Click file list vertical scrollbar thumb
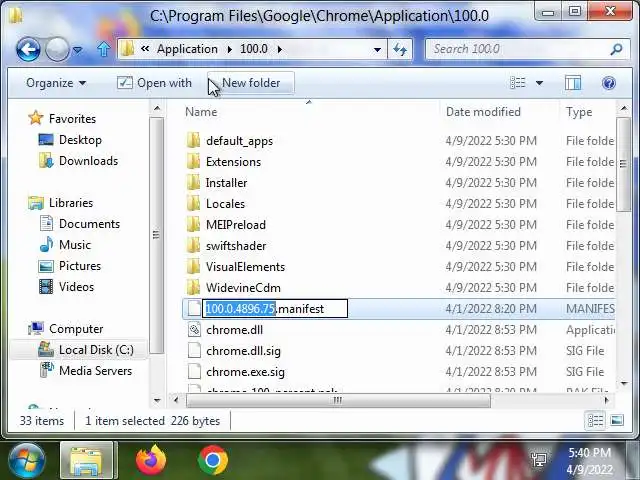The height and width of the screenshot is (480, 640). pos(623,164)
